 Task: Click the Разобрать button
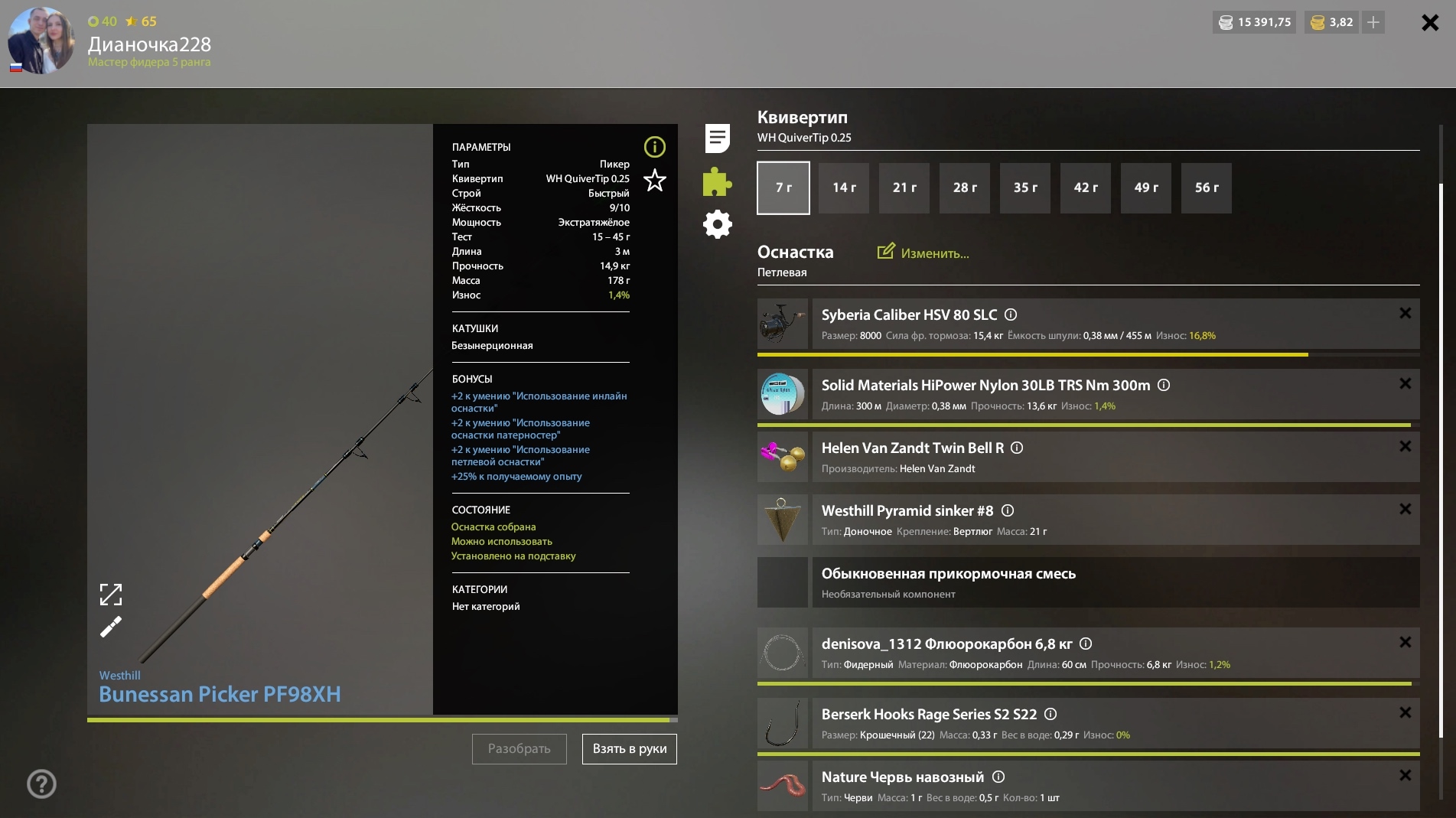[x=519, y=748]
